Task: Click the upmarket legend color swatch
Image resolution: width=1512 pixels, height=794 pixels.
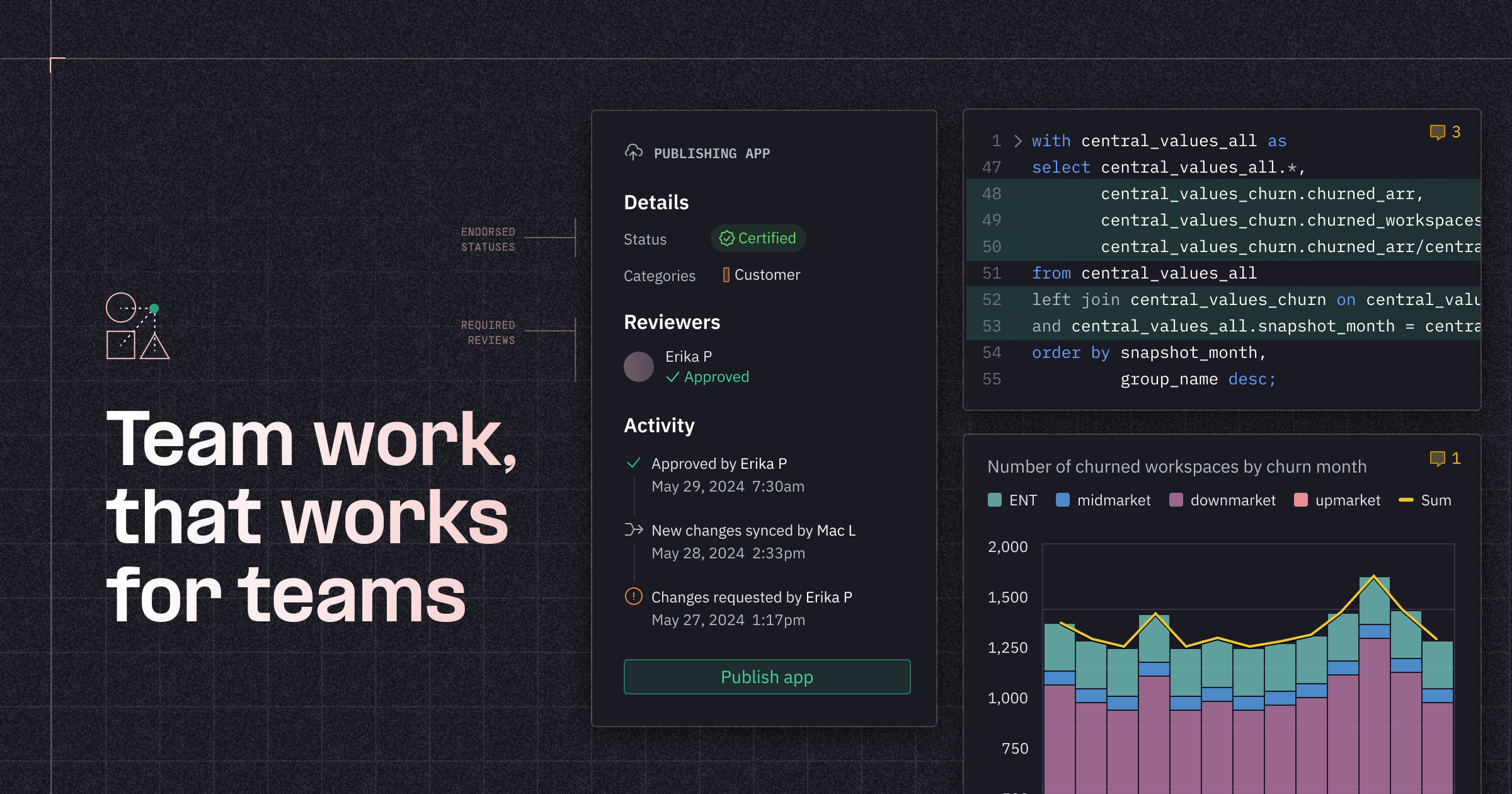Action: [1301, 500]
